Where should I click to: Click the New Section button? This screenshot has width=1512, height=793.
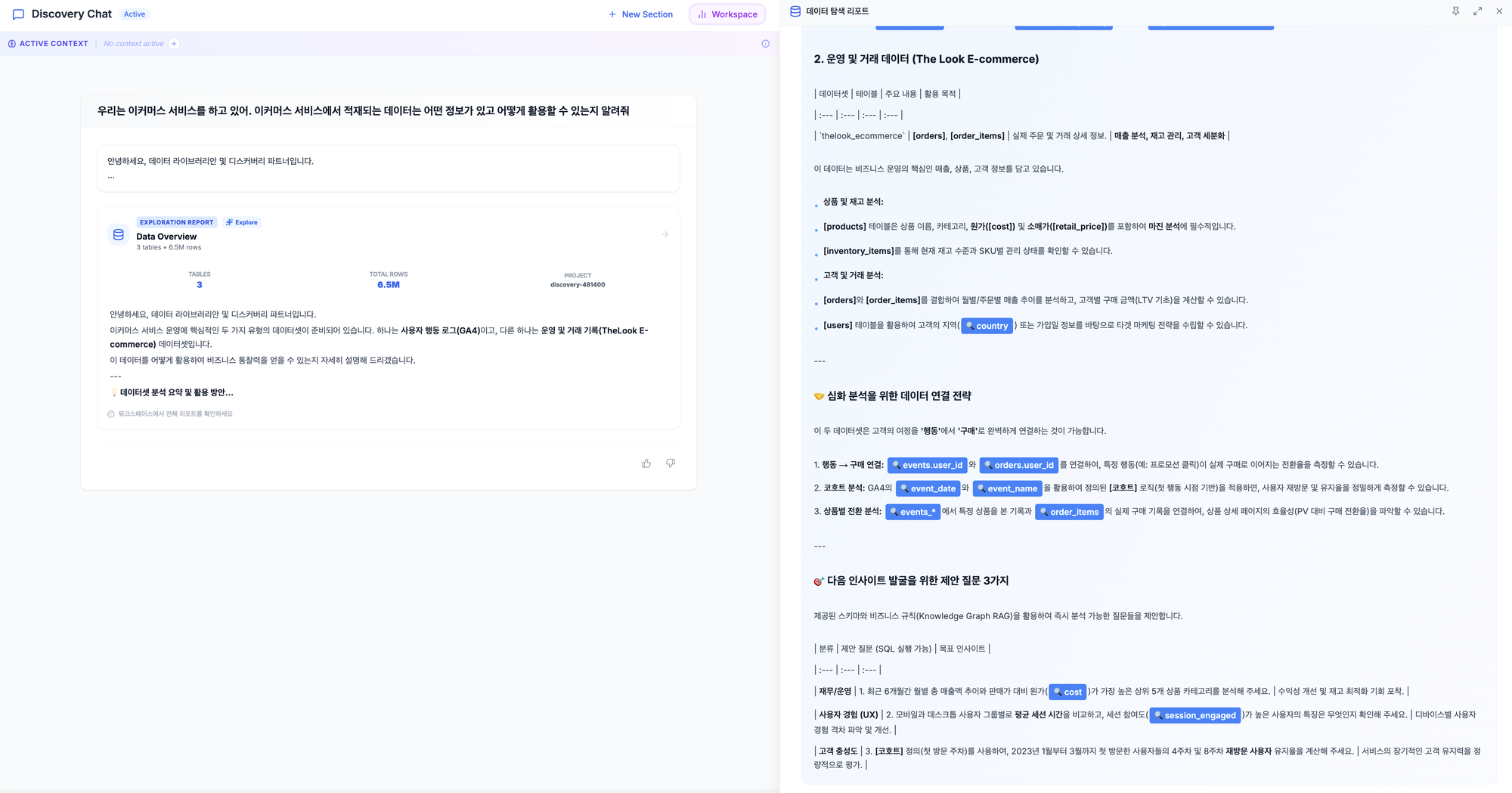click(x=640, y=14)
